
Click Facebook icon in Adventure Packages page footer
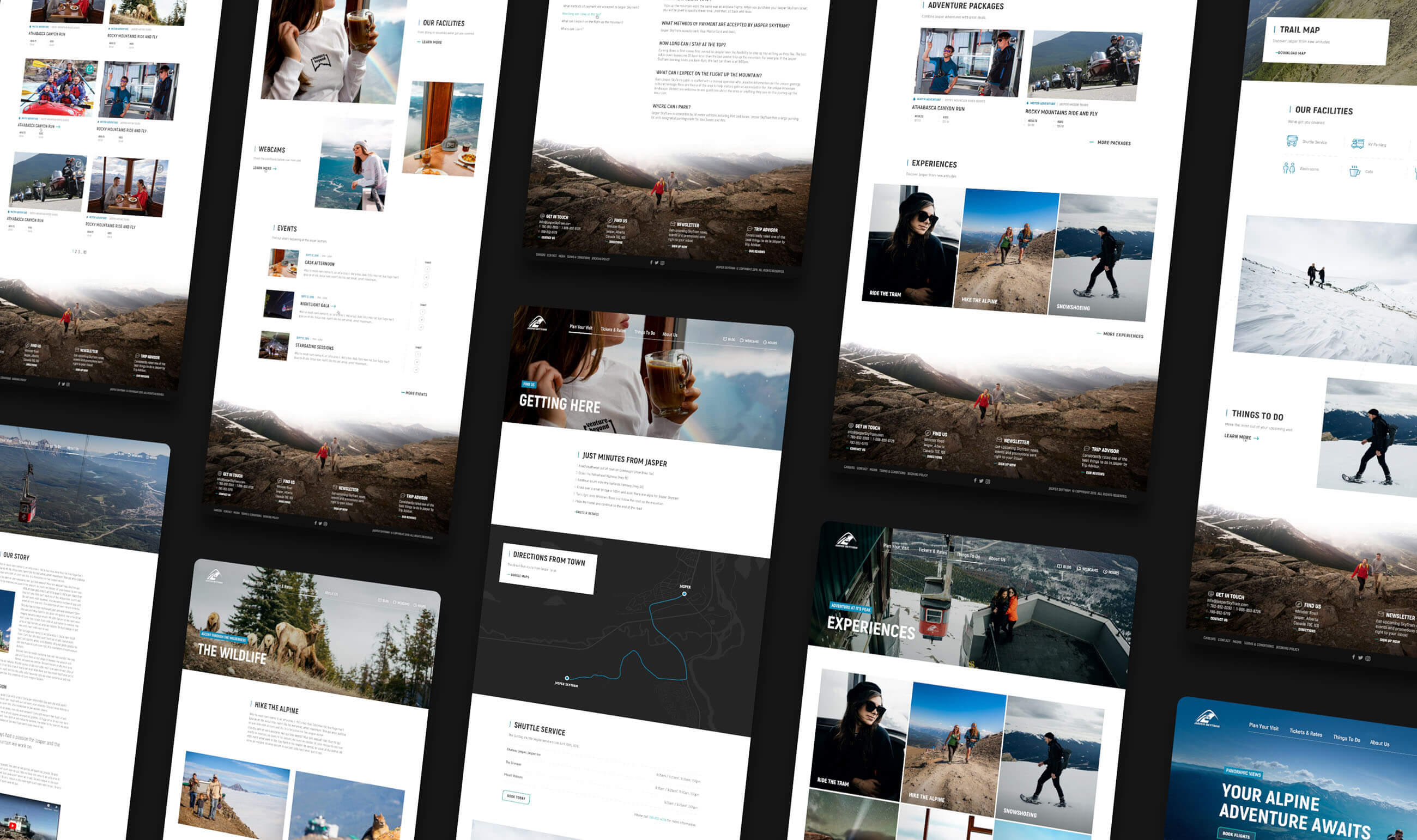(x=975, y=480)
